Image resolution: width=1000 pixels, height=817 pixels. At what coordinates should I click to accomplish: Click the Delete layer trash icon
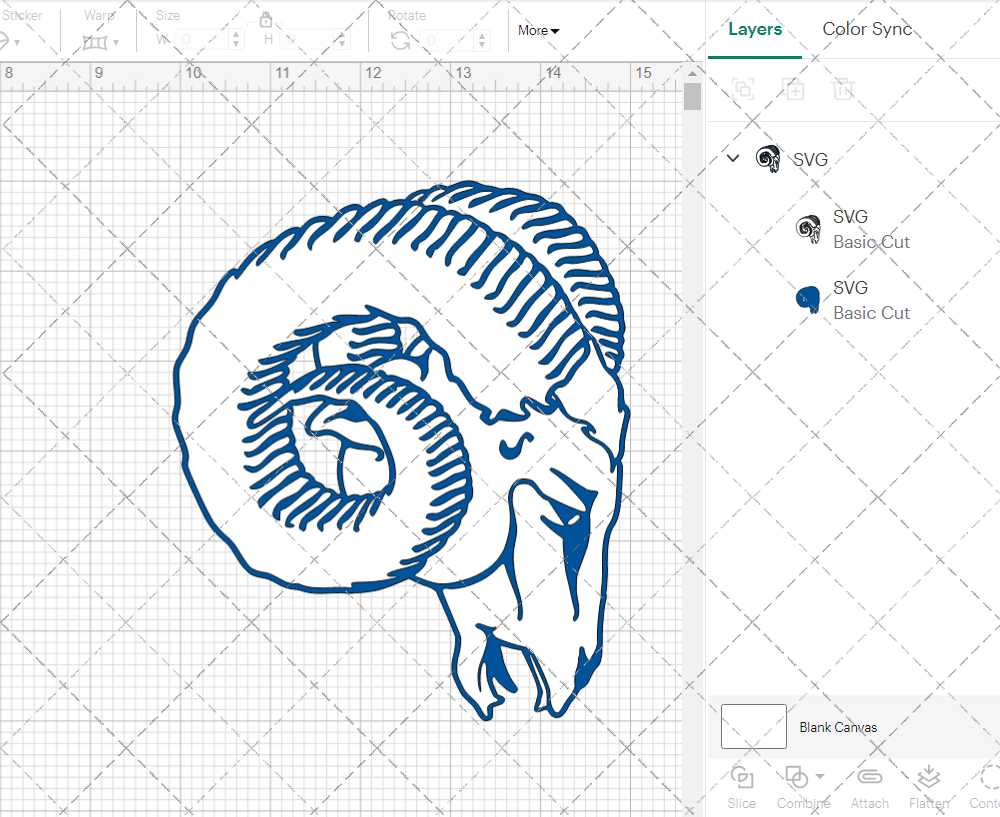pos(842,89)
